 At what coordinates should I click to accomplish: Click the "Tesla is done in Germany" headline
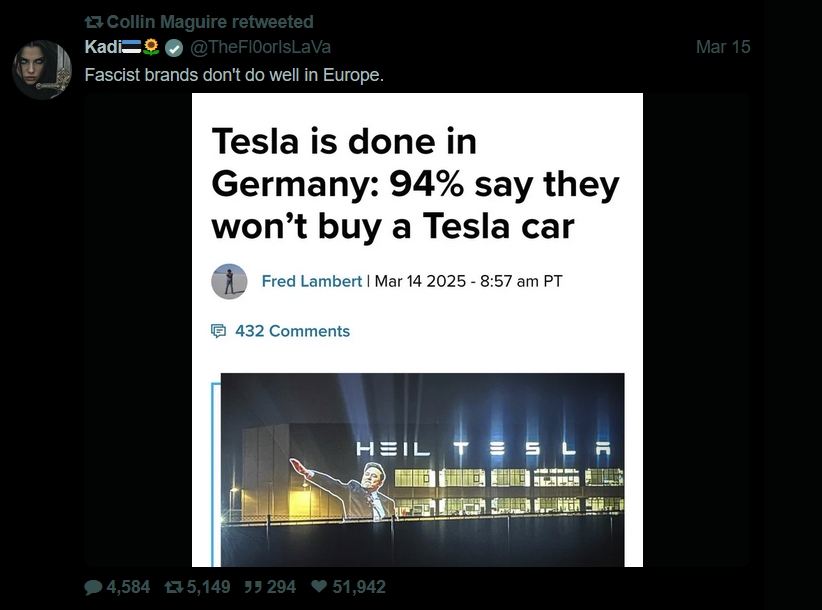pos(415,184)
